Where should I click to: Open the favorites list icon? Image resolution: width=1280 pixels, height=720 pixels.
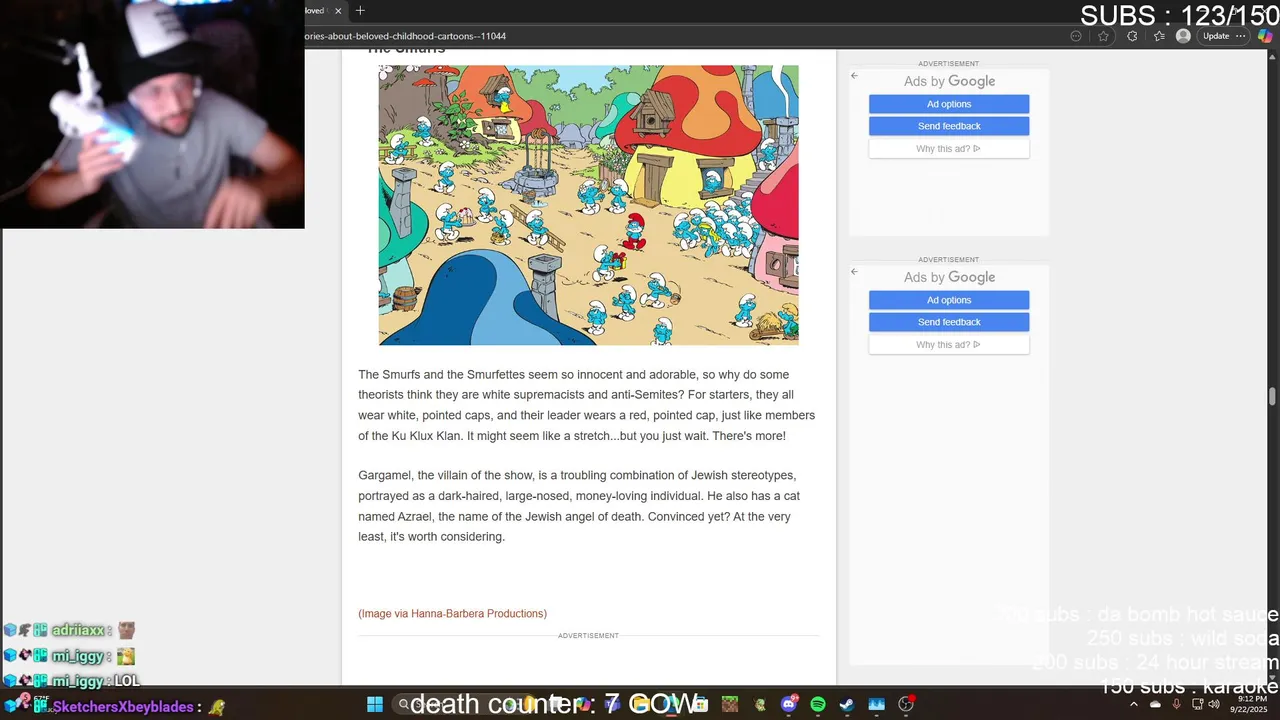1159,36
